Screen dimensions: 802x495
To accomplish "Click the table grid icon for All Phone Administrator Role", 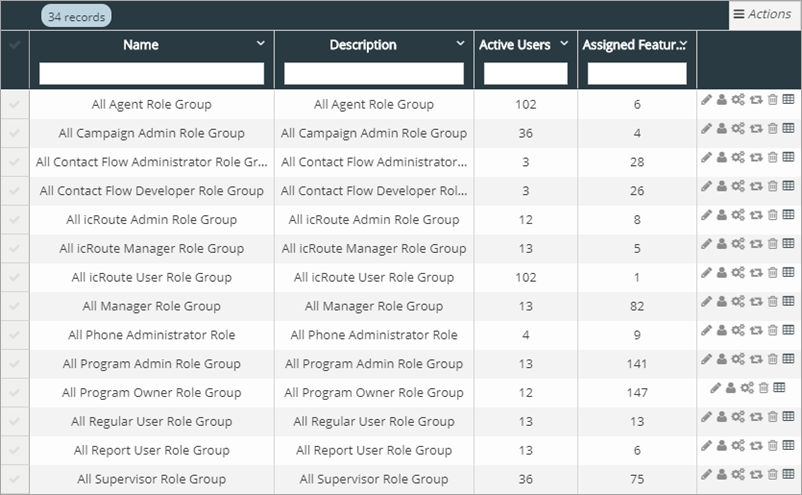I will click(788, 330).
